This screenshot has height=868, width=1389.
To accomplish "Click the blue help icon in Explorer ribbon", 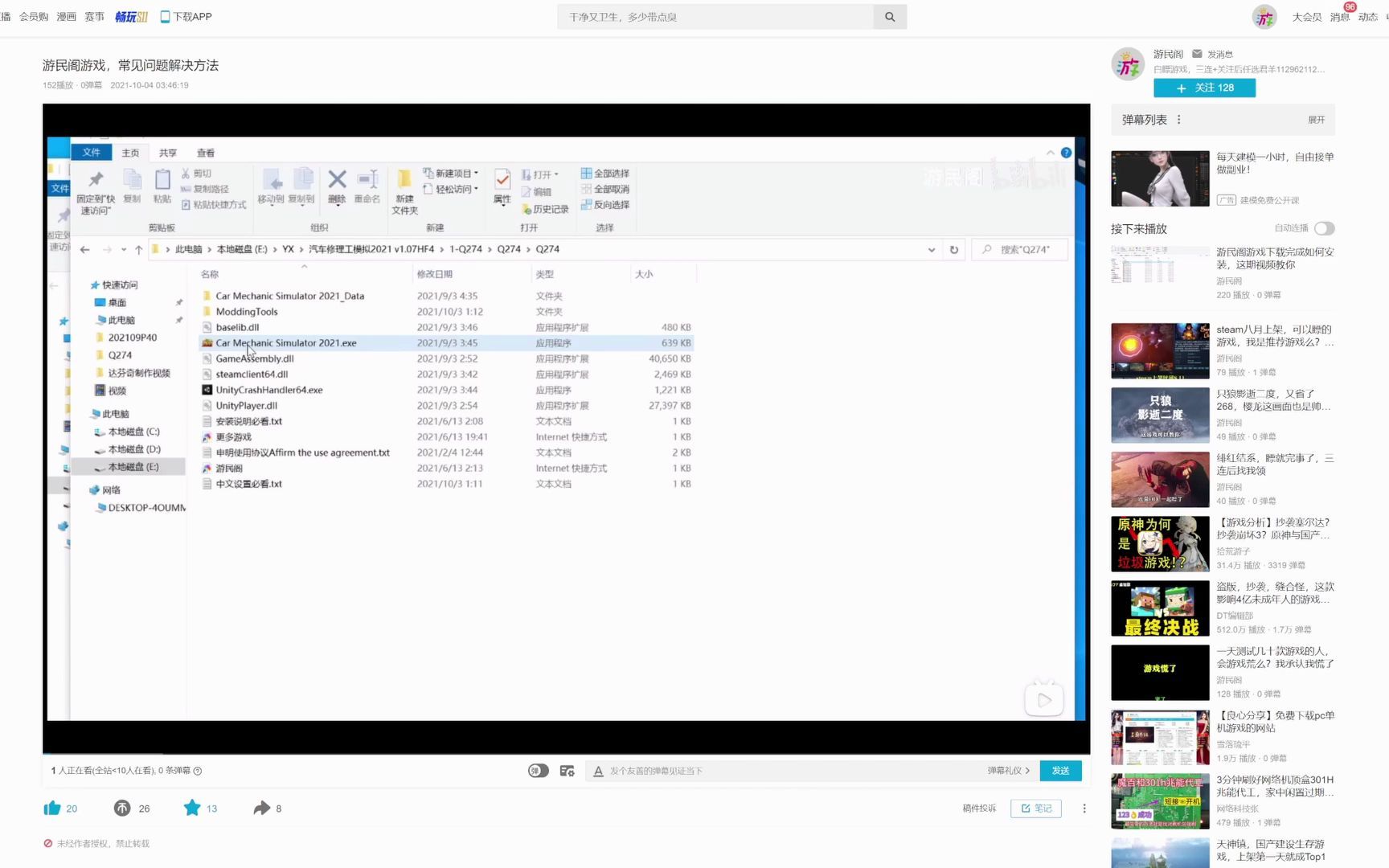I will click(1066, 153).
